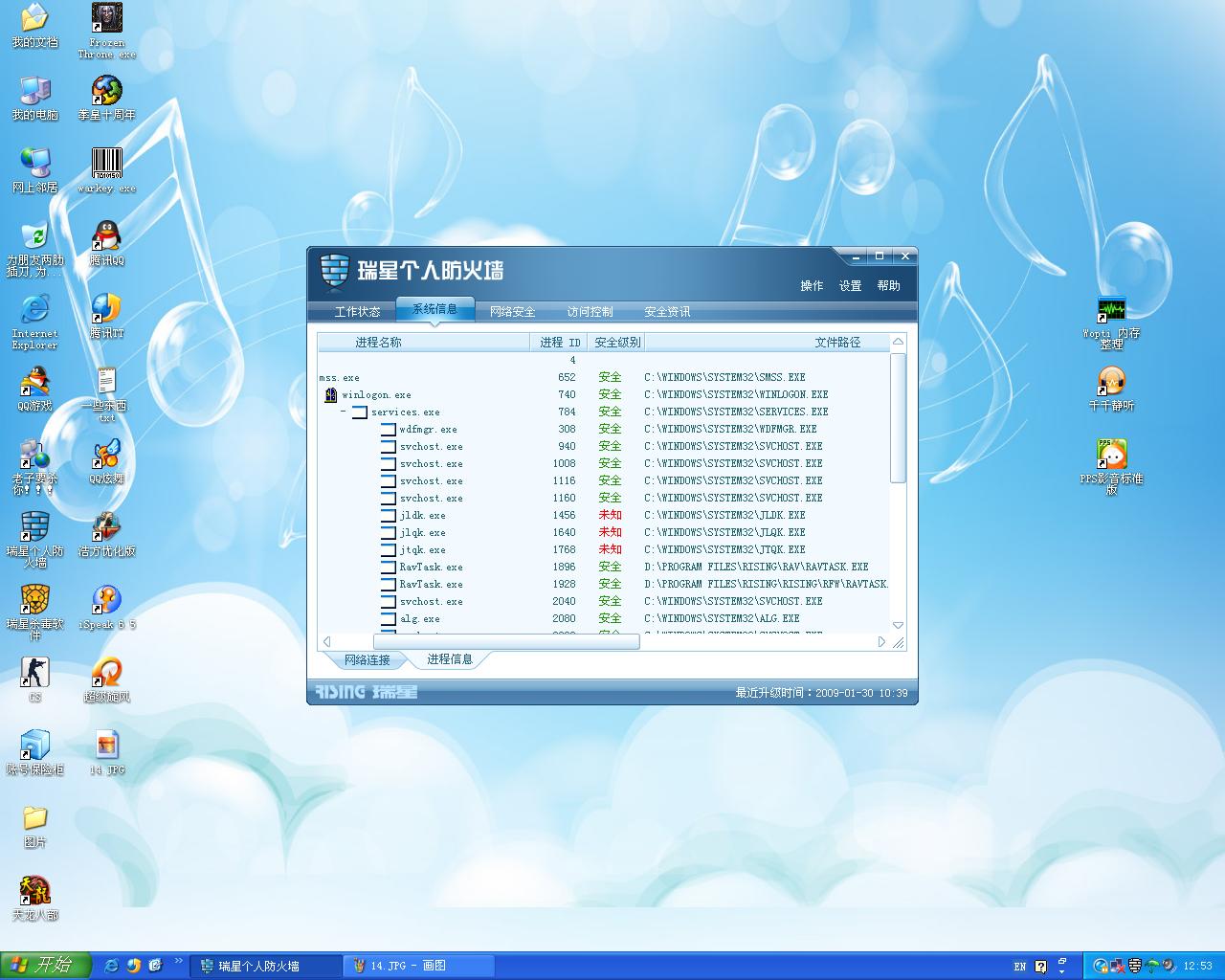The height and width of the screenshot is (980, 1225).
Task: Open the 网络连接 bottom tab
Action: pos(367,659)
